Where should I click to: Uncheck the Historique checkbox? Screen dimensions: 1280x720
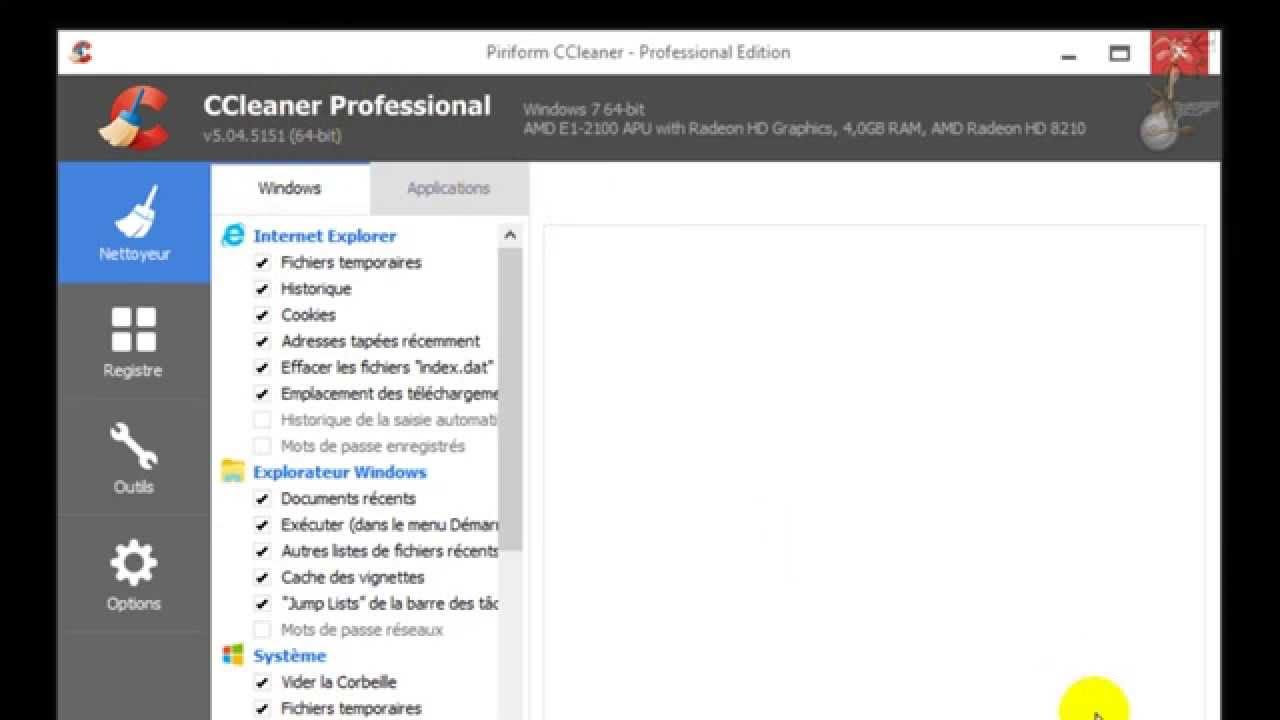262,289
